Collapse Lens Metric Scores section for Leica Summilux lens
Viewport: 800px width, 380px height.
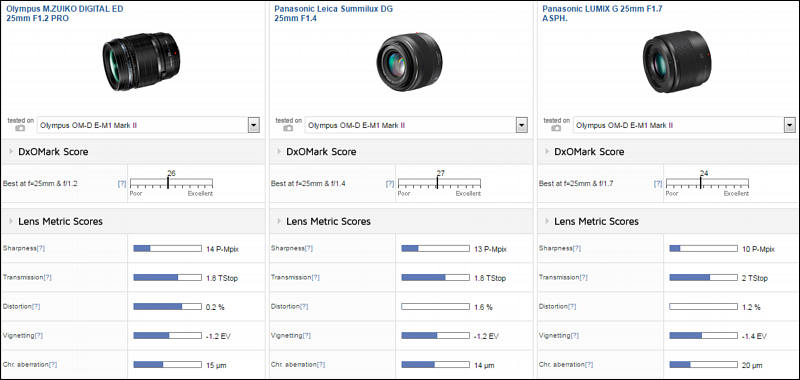[x=279, y=221]
